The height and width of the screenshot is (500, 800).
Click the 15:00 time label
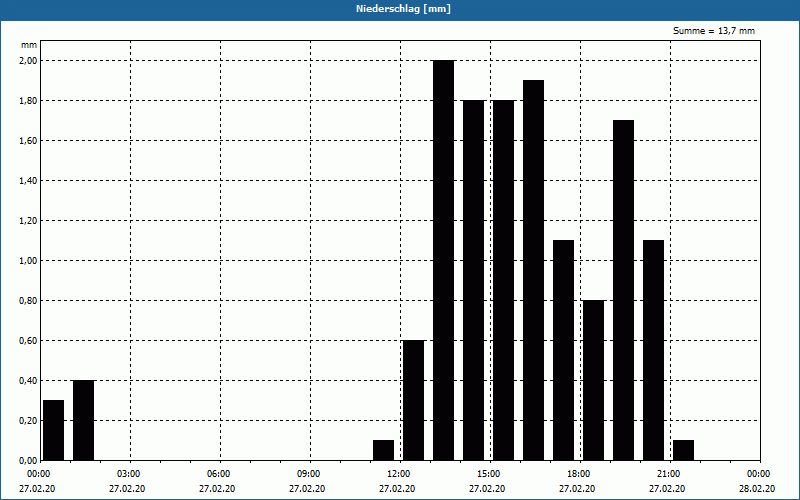coord(490,474)
